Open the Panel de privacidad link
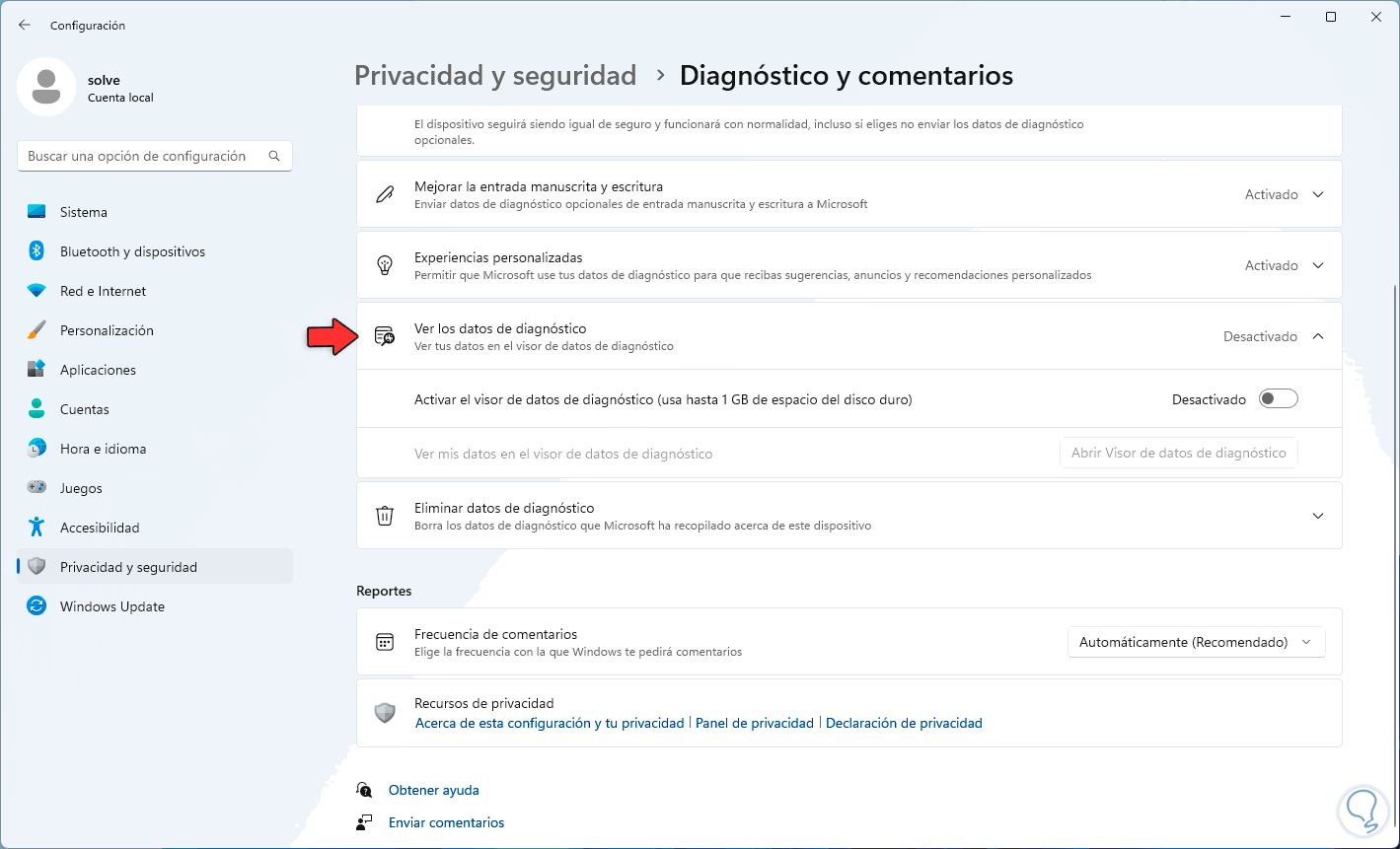Image resolution: width=1400 pixels, height=849 pixels. (755, 723)
